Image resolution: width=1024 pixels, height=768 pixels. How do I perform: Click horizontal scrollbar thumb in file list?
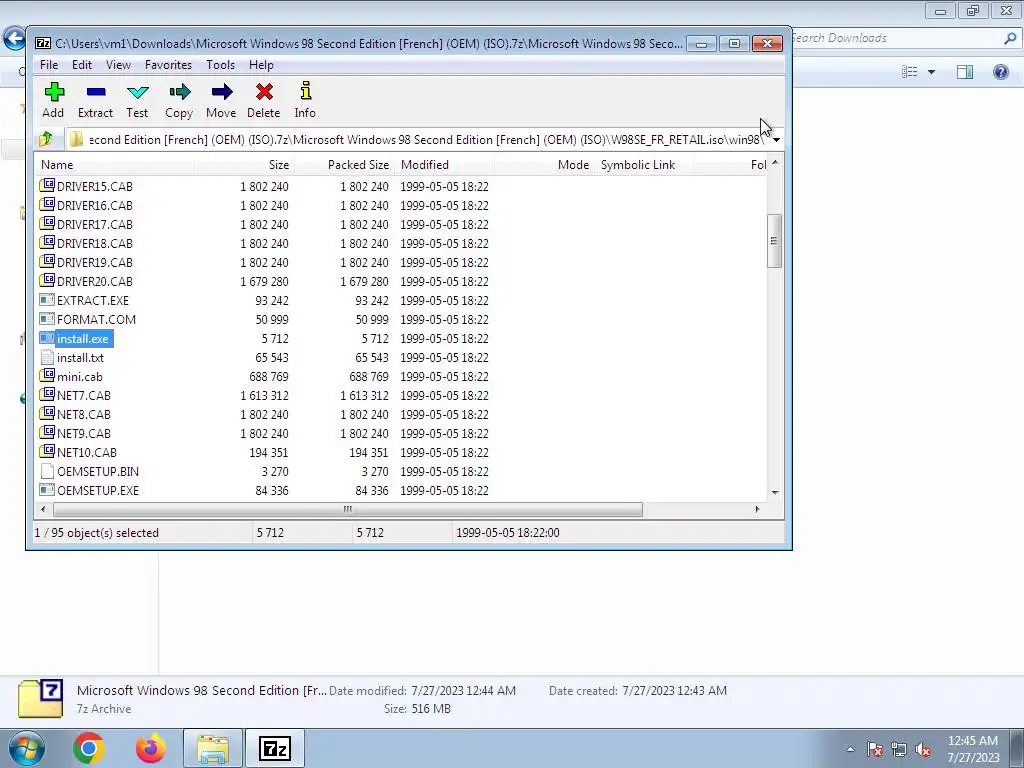[x=347, y=509]
